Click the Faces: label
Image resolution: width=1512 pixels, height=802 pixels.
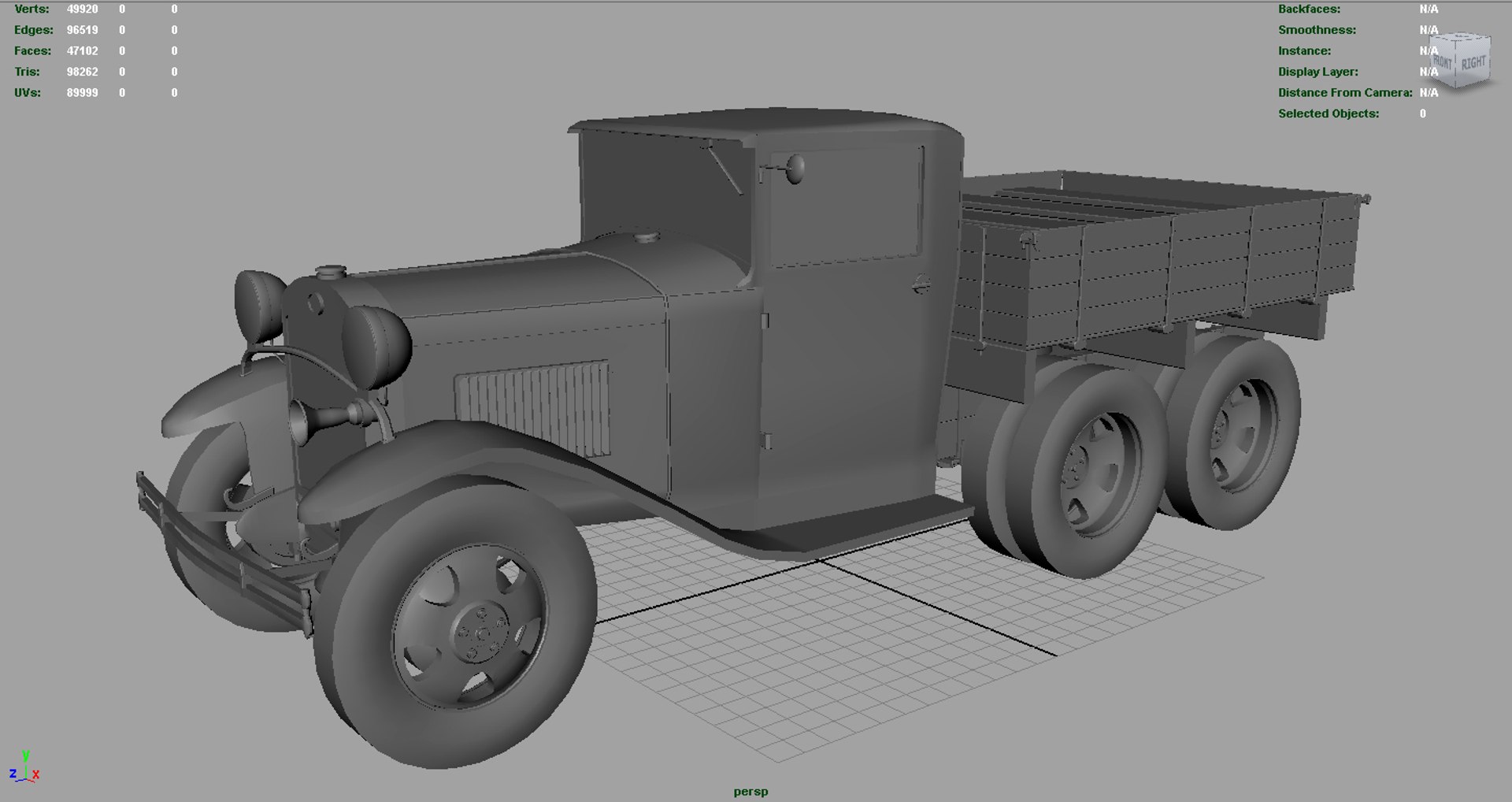tap(32, 50)
